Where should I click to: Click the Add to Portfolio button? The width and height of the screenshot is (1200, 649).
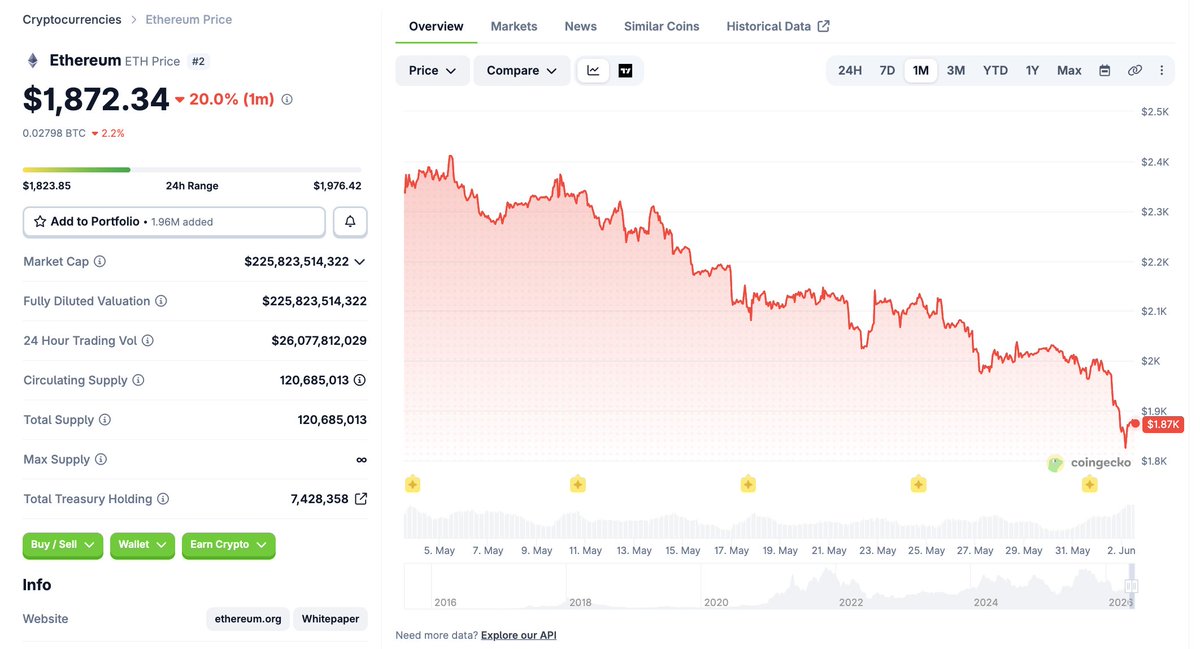(x=174, y=221)
